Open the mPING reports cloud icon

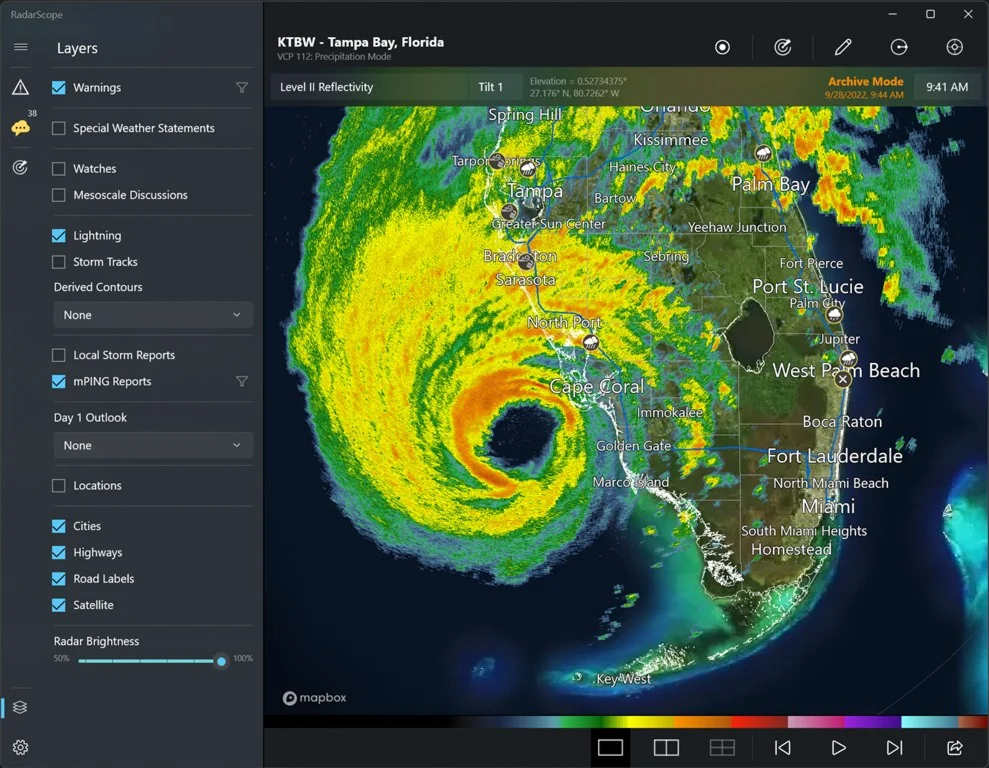pyautogui.click(x=20, y=128)
